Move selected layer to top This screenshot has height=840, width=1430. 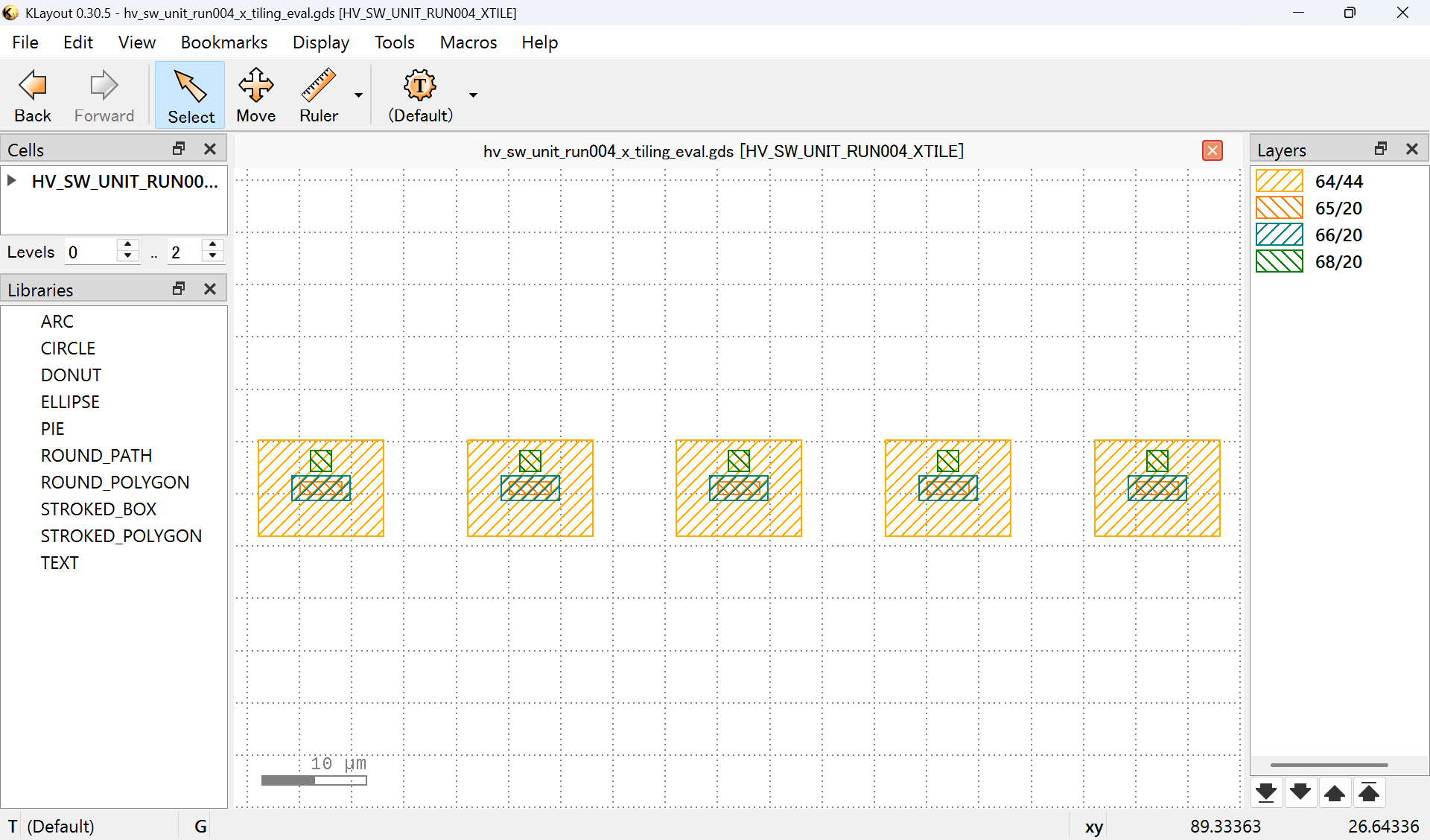tap(1369, 792)
